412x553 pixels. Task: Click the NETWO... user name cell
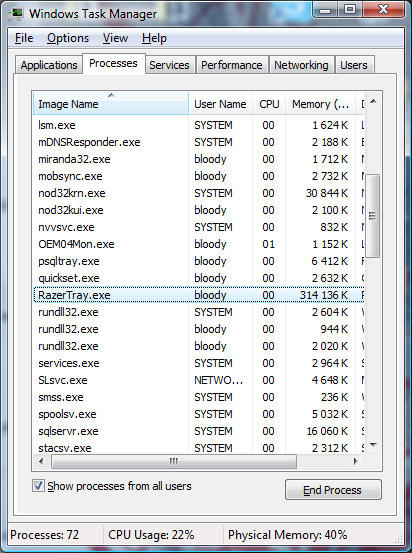pos(218,380)
